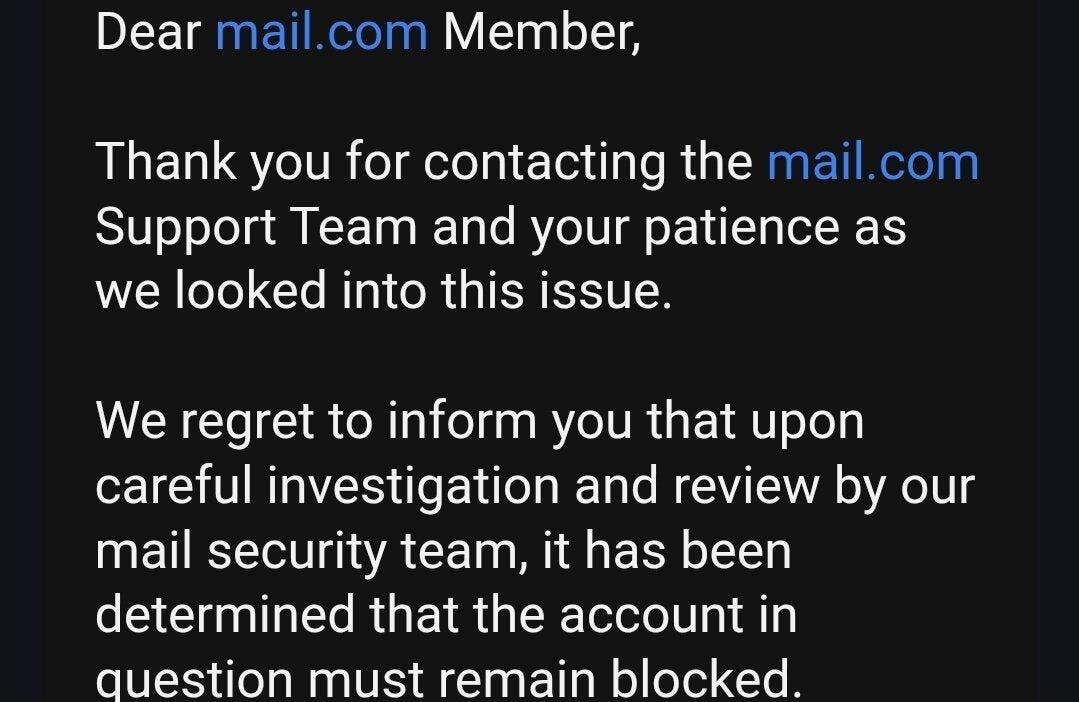1079x702 pixels.
Task: Tap the word "blocked." at the end
Action: click(707, 679)
